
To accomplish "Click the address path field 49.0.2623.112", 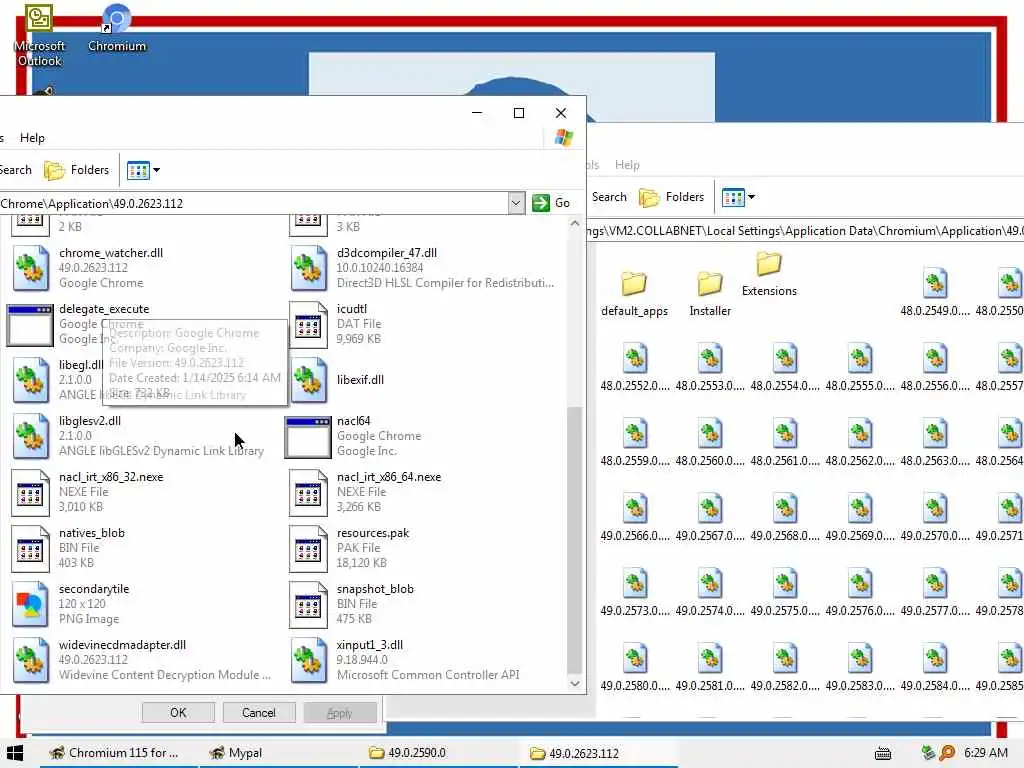I will 253,203.
